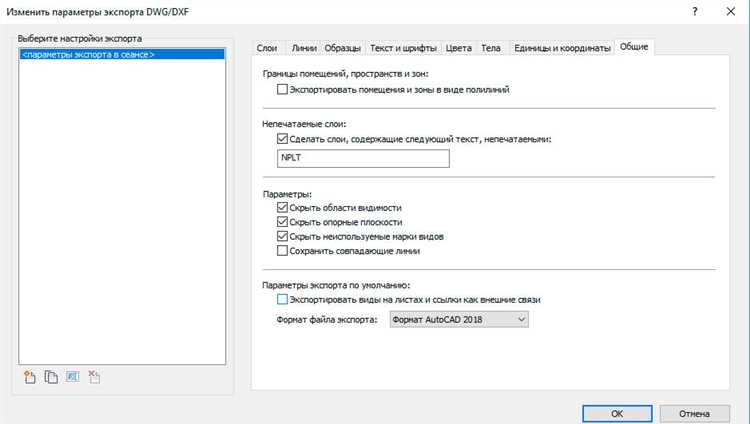Click the OK button
This screenshot has width=750, height=424.
[x=617, y=413]
